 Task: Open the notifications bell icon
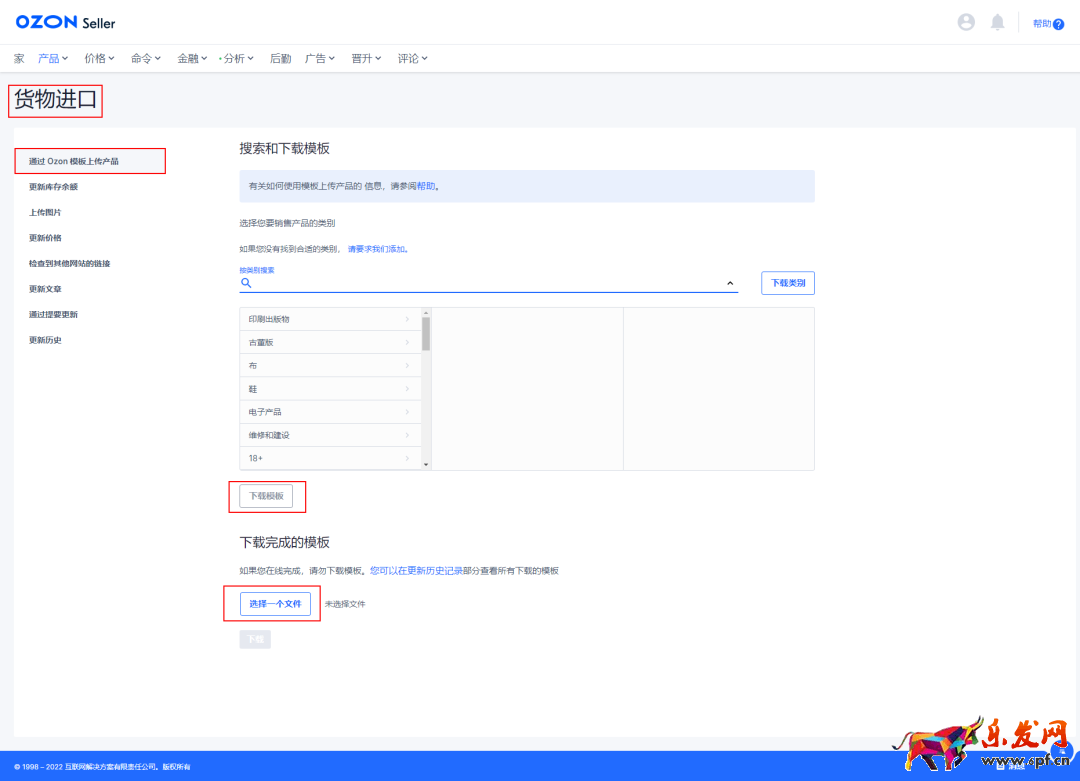pos(997,22)
